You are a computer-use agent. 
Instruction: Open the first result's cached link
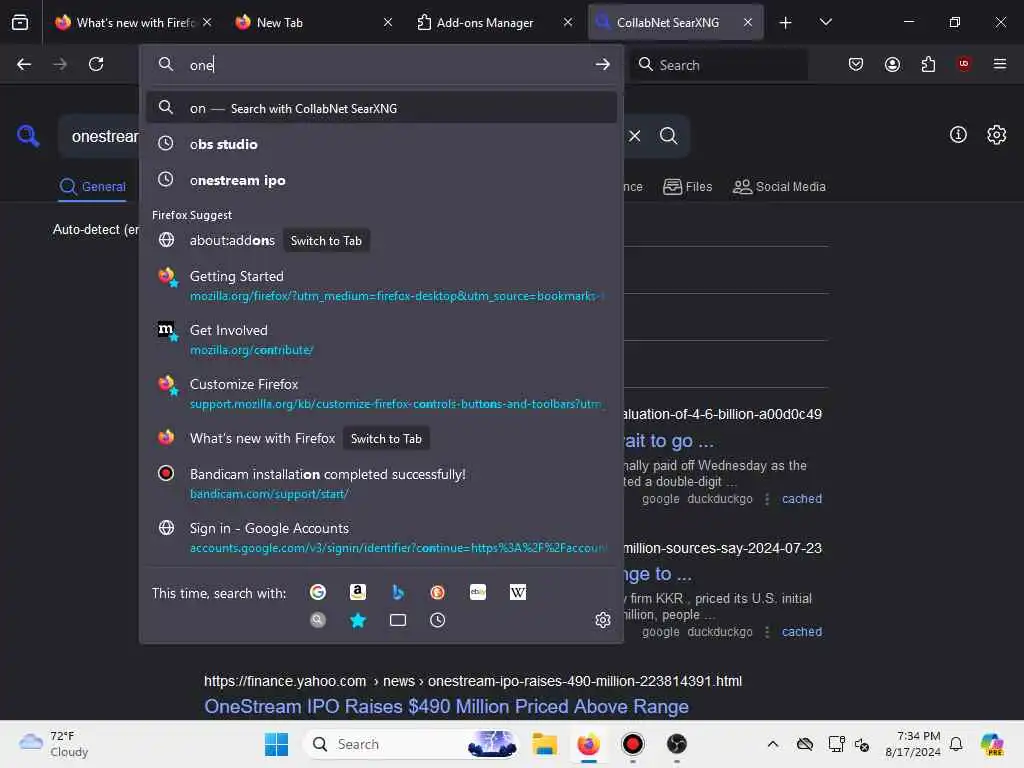point(801,499)
